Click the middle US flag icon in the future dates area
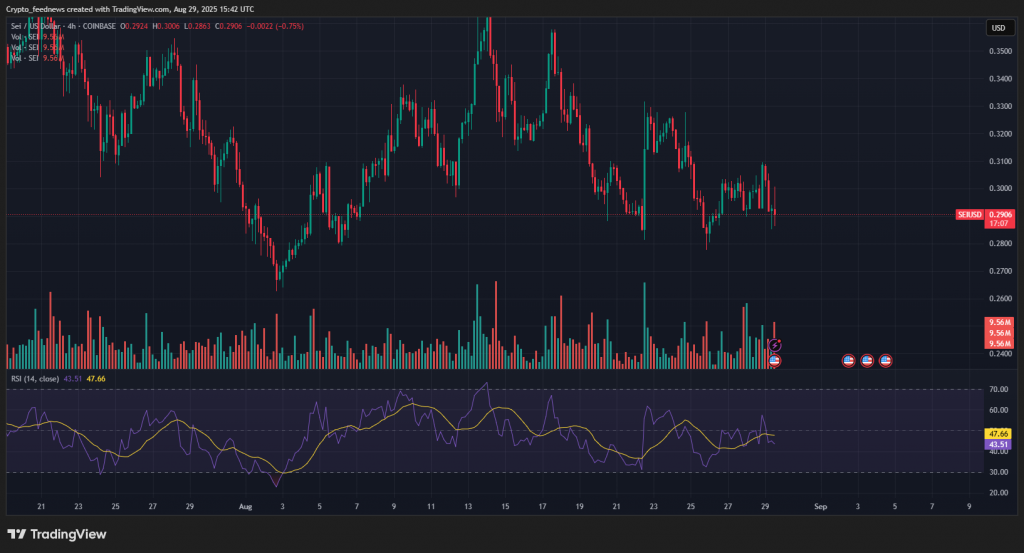This screenshot has width=1024, height=553. [x=867, y=360]
